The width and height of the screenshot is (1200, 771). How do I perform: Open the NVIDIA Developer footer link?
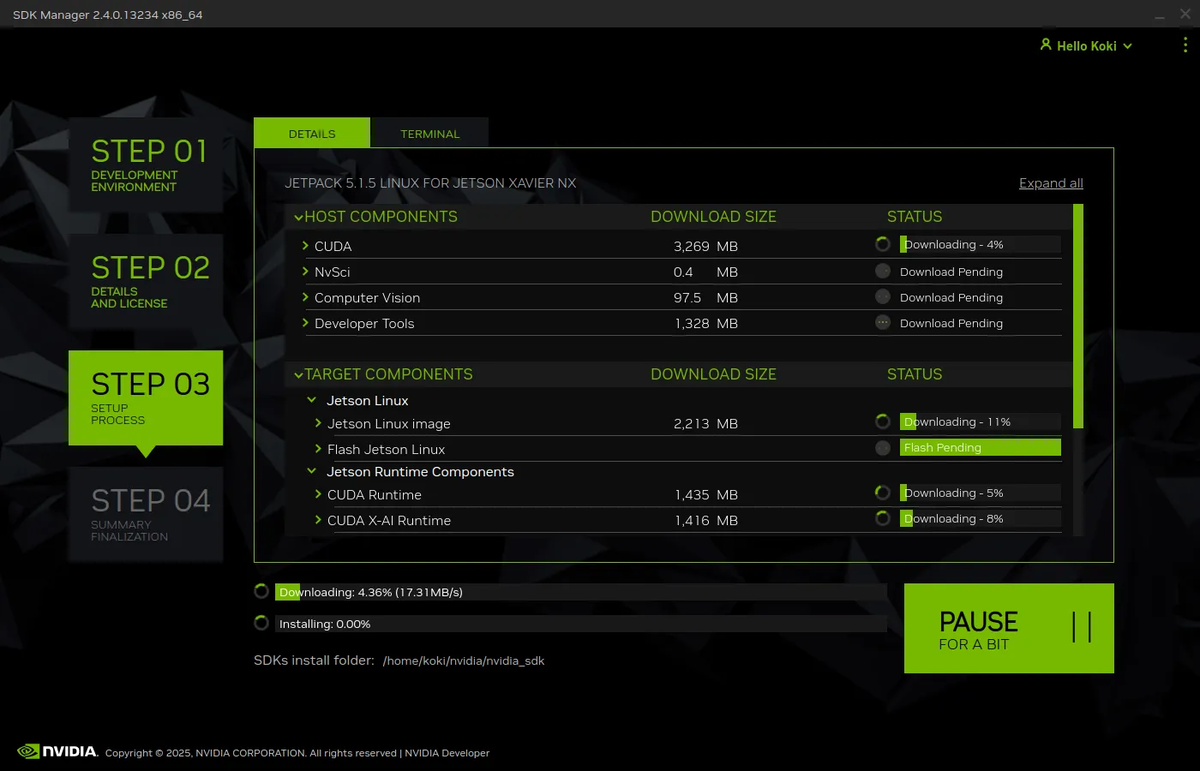pyautogui.click(x=447, y=753)
